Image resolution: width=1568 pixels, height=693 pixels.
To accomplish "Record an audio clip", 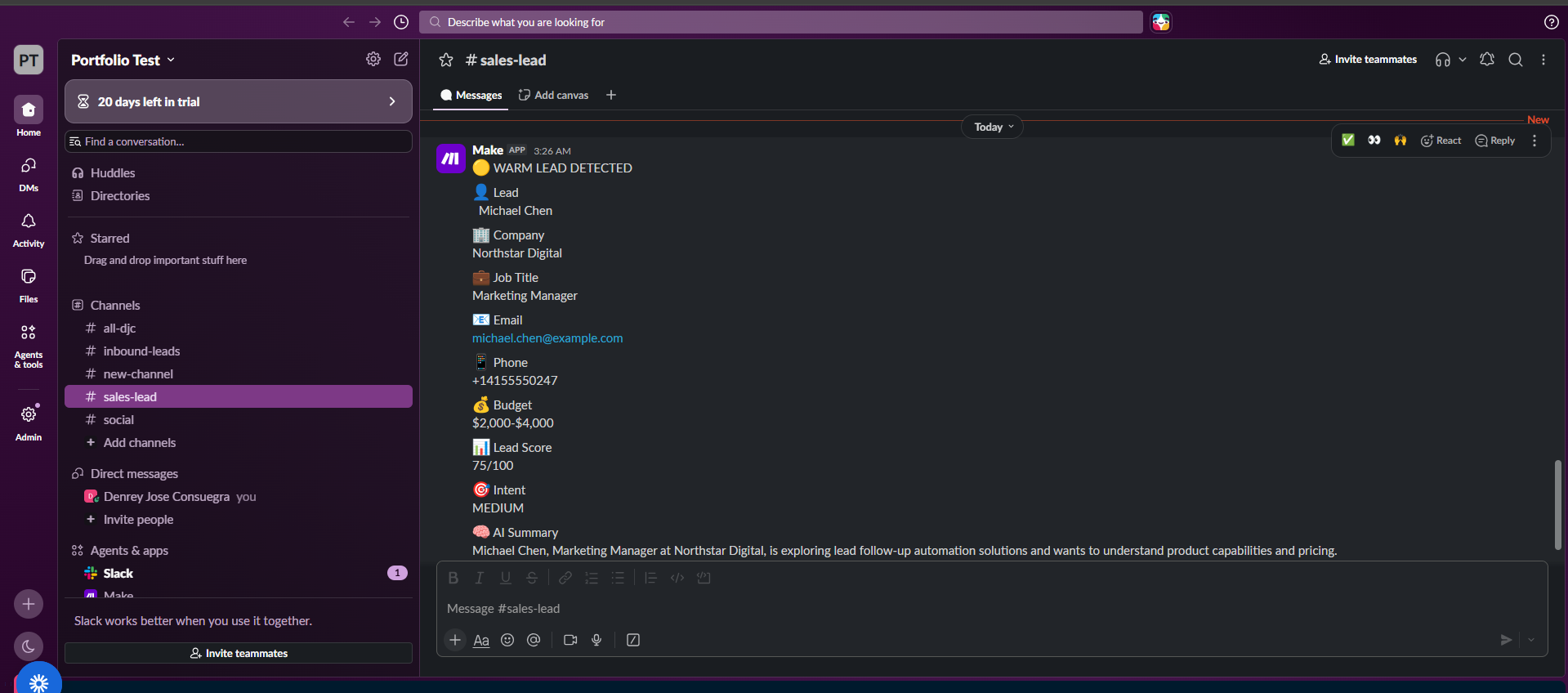I will click(x=596, y=640).
